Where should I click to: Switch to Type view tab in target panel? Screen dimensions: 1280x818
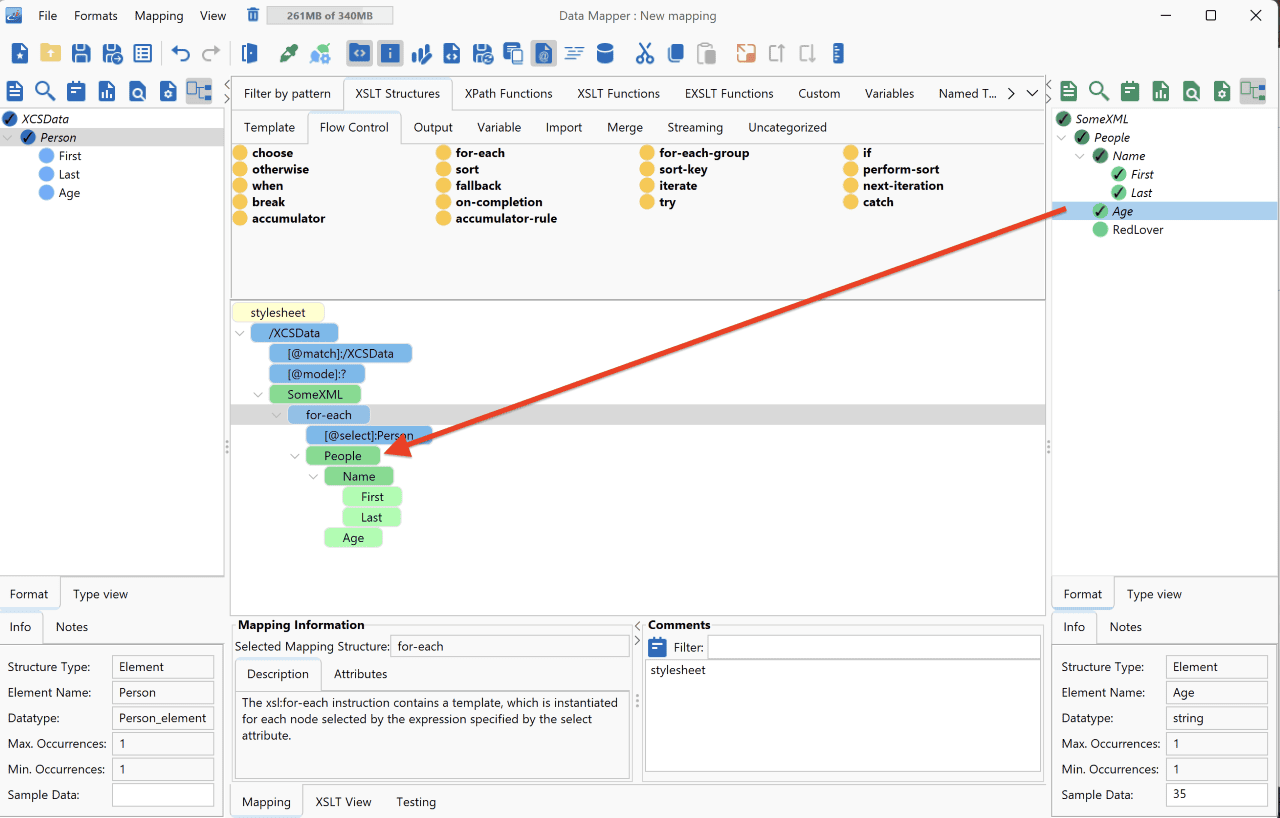[1154, 594]
